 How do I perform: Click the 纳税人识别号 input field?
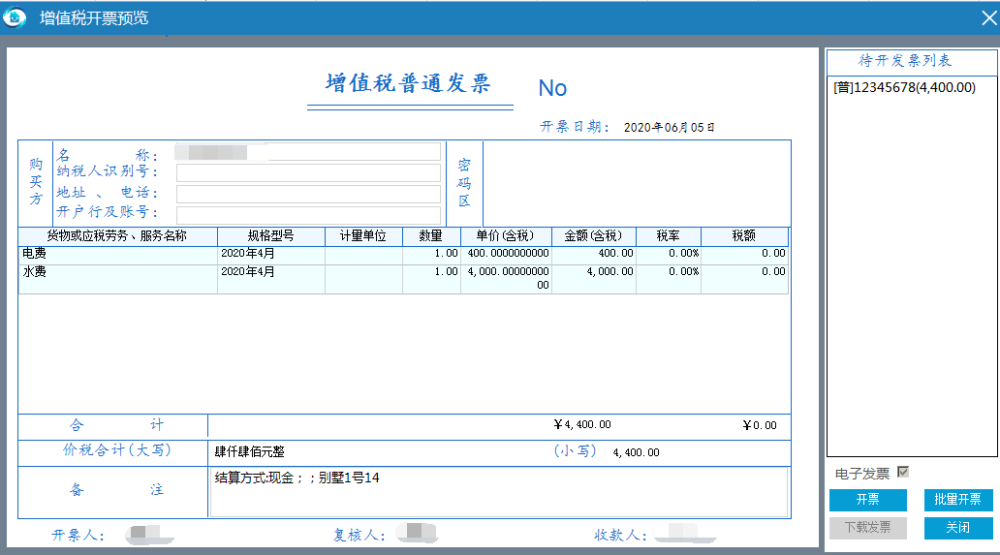[308, 173]
